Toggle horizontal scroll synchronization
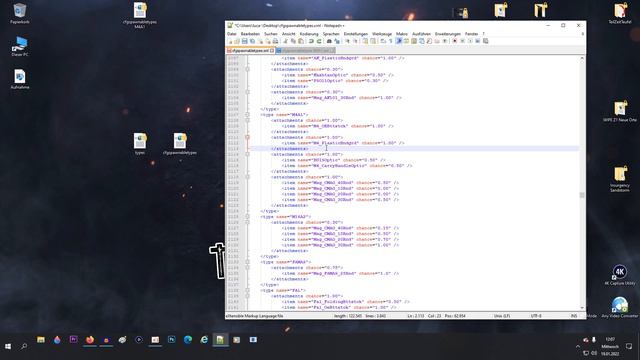The height and width of the screenshot is (360, 640). tap(373, 41)
